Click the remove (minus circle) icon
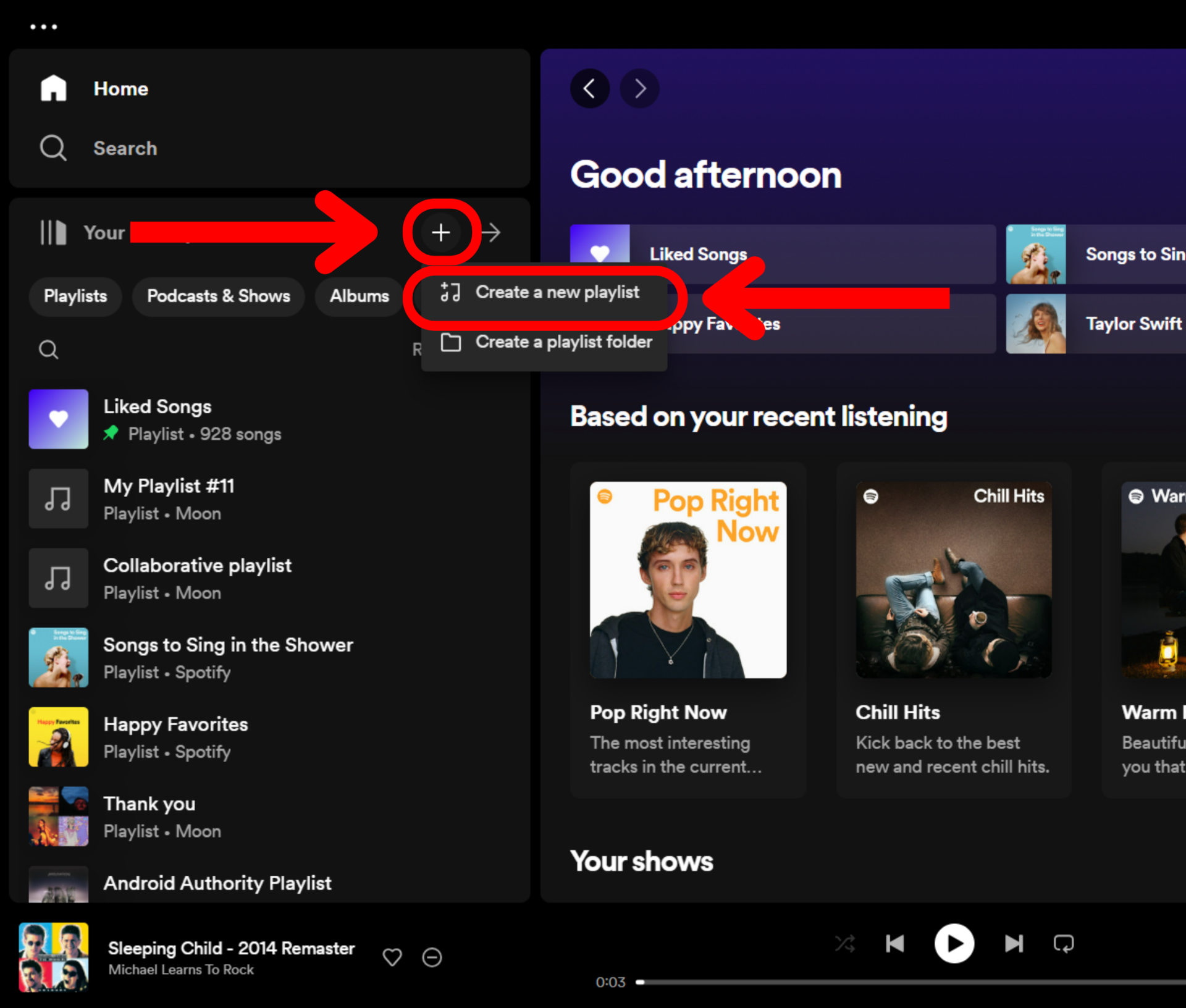This screenshot has width=1186, height=1008. [432, 957]
